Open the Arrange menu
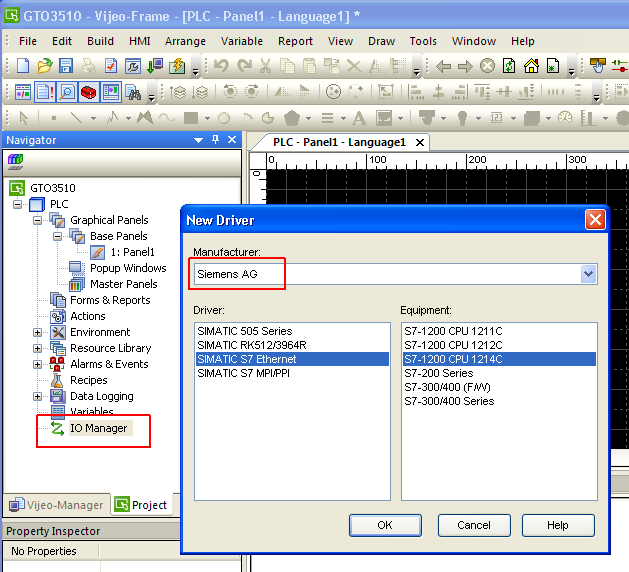The width and height of the screenshot is (629, 572). pos(185,41)
